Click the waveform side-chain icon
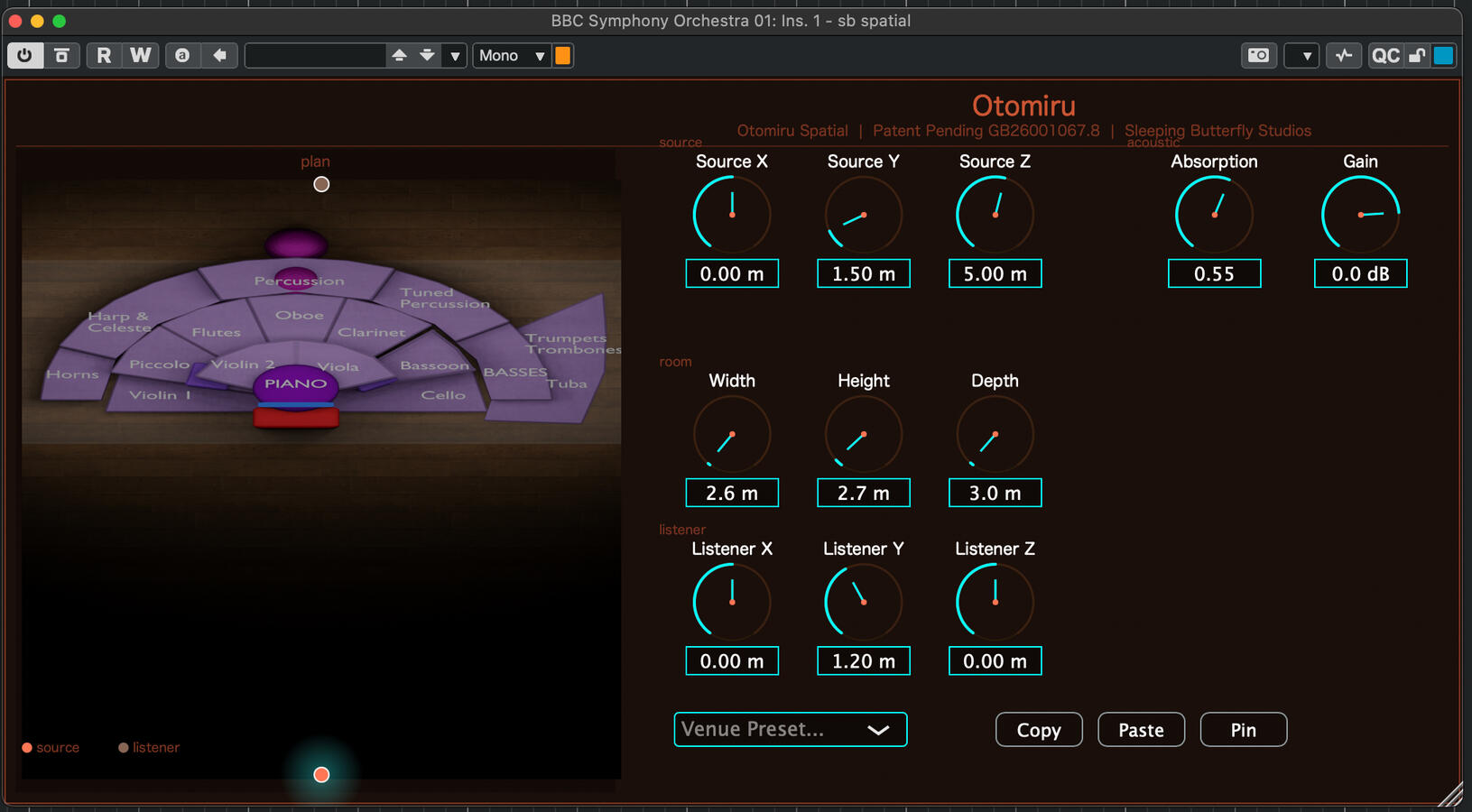1472x812 pixels. pyautogui.click(x=1344, y=56)
